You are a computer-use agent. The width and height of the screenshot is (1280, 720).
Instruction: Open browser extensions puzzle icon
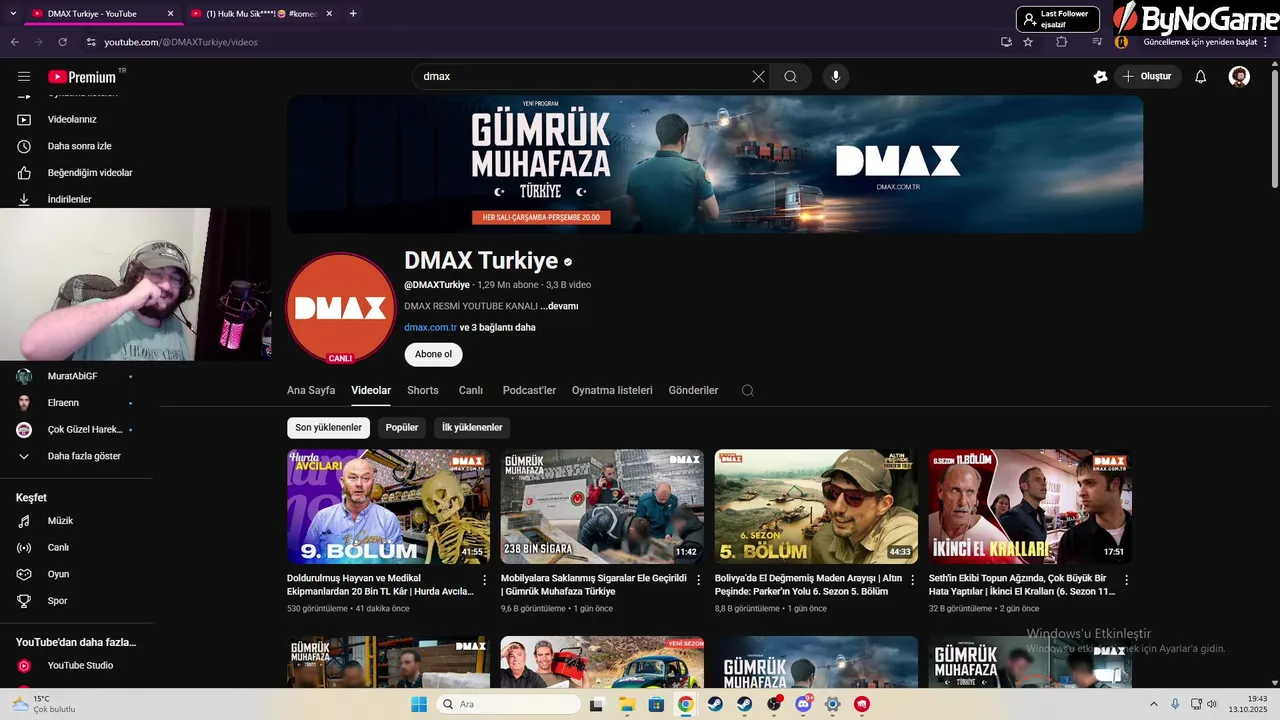[x=1062, y=42]
